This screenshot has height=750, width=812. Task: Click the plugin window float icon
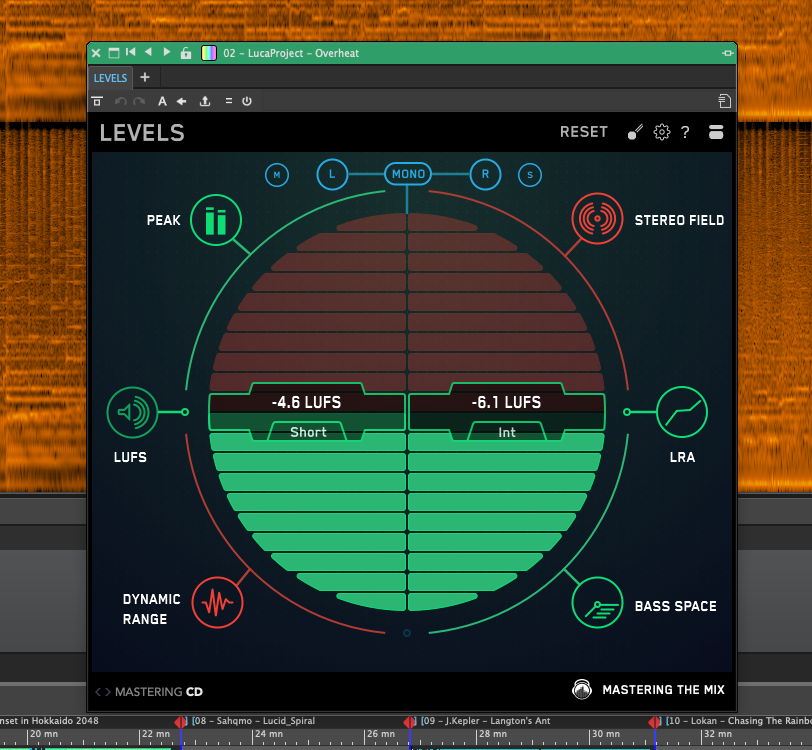click(x=114, y=53)
